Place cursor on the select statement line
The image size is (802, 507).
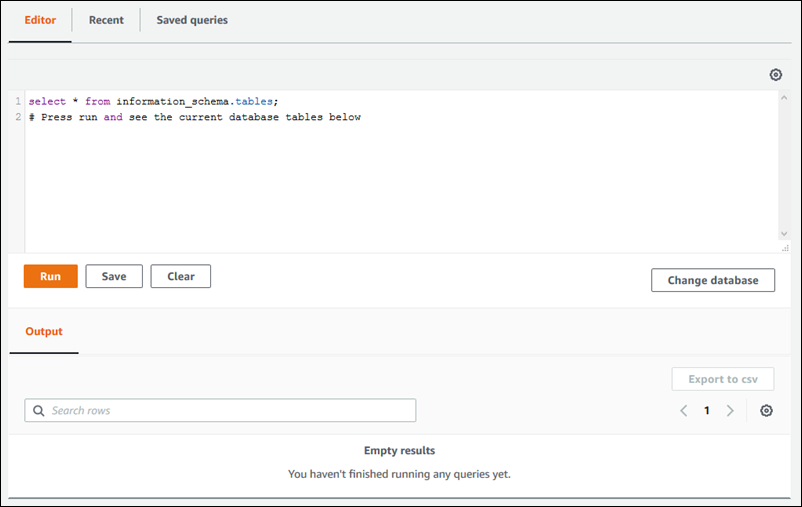pos(150,102)
